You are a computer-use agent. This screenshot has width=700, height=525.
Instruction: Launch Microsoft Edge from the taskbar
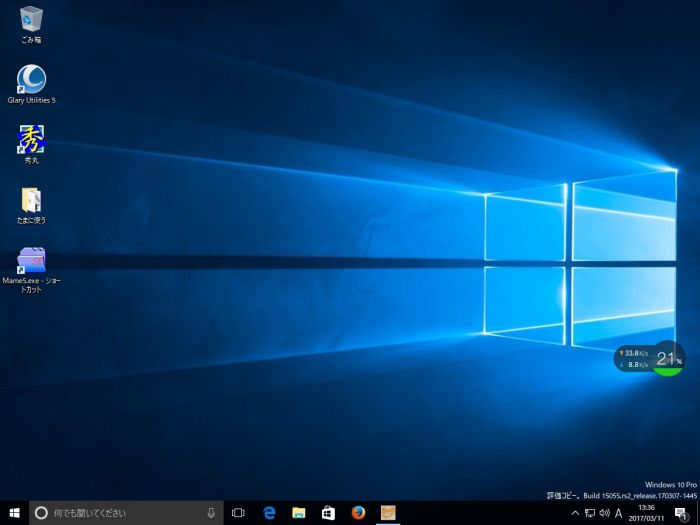pos(269,513)
